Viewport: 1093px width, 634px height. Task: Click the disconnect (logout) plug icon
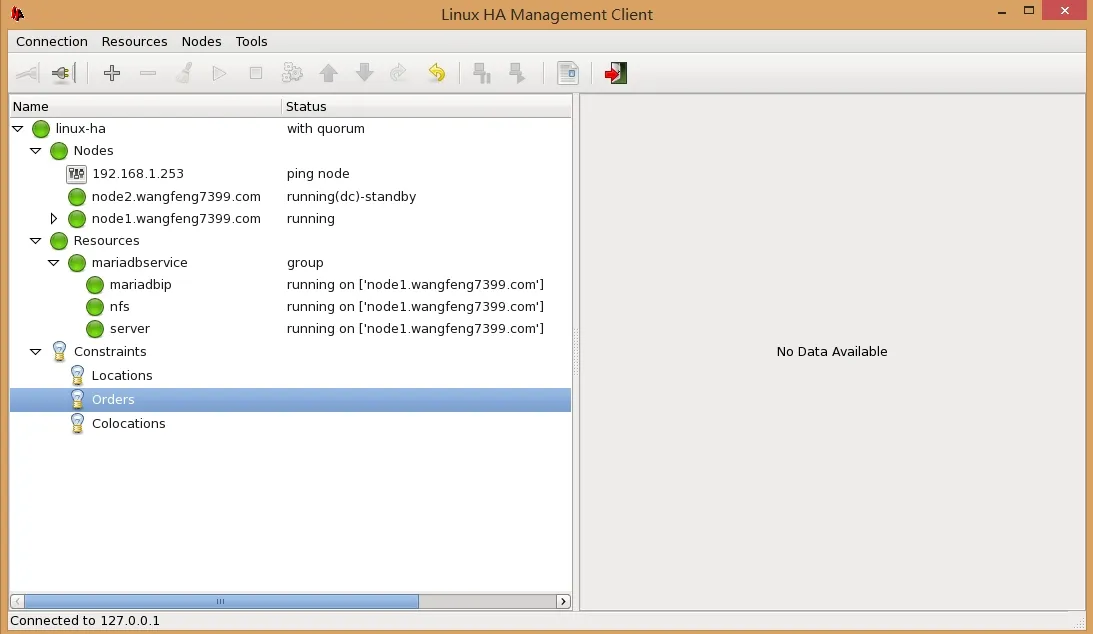(63, 73)
